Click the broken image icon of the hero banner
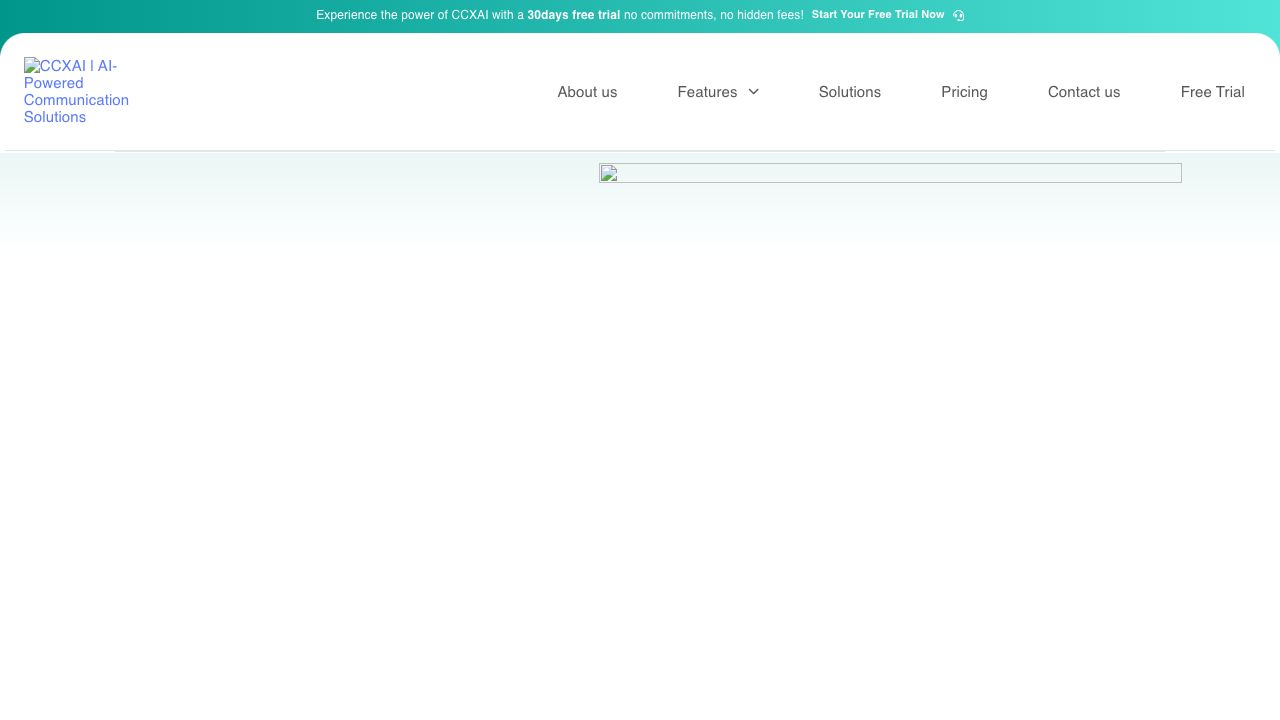Screen dimensions: 1280x720 (x=608, y=173)
